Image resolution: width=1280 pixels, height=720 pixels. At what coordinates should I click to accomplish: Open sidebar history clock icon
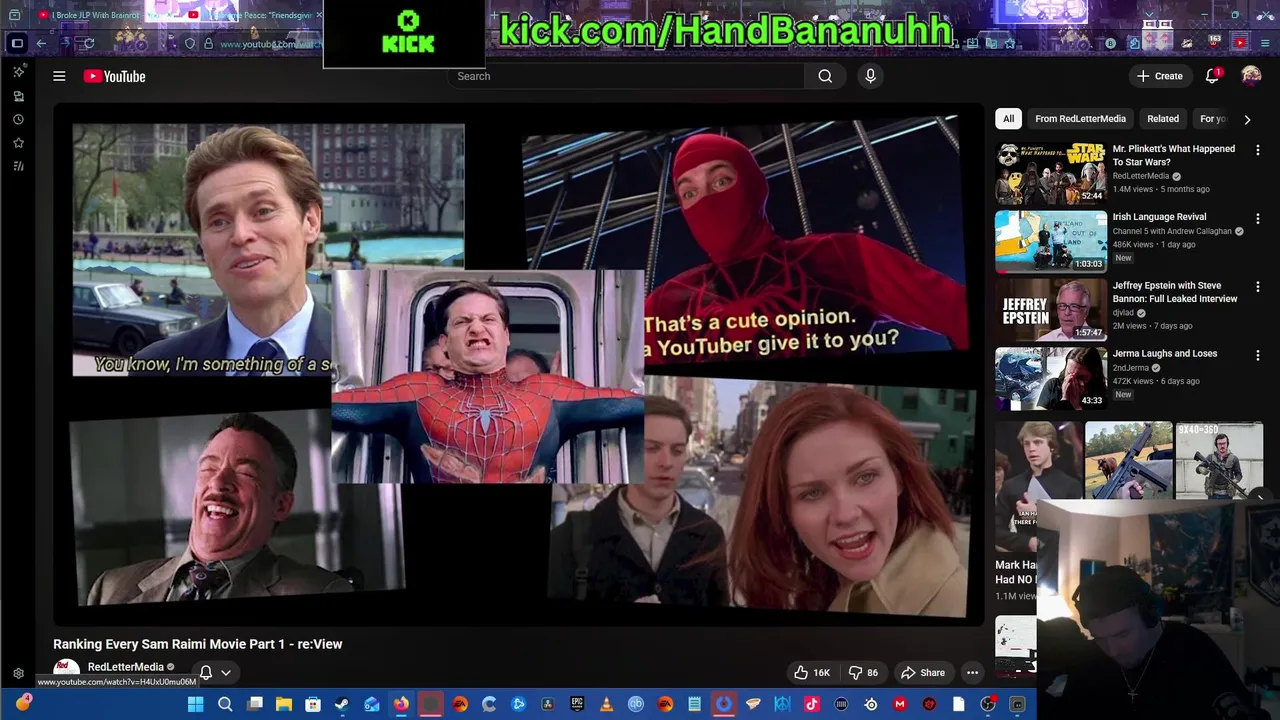point(18,119)
